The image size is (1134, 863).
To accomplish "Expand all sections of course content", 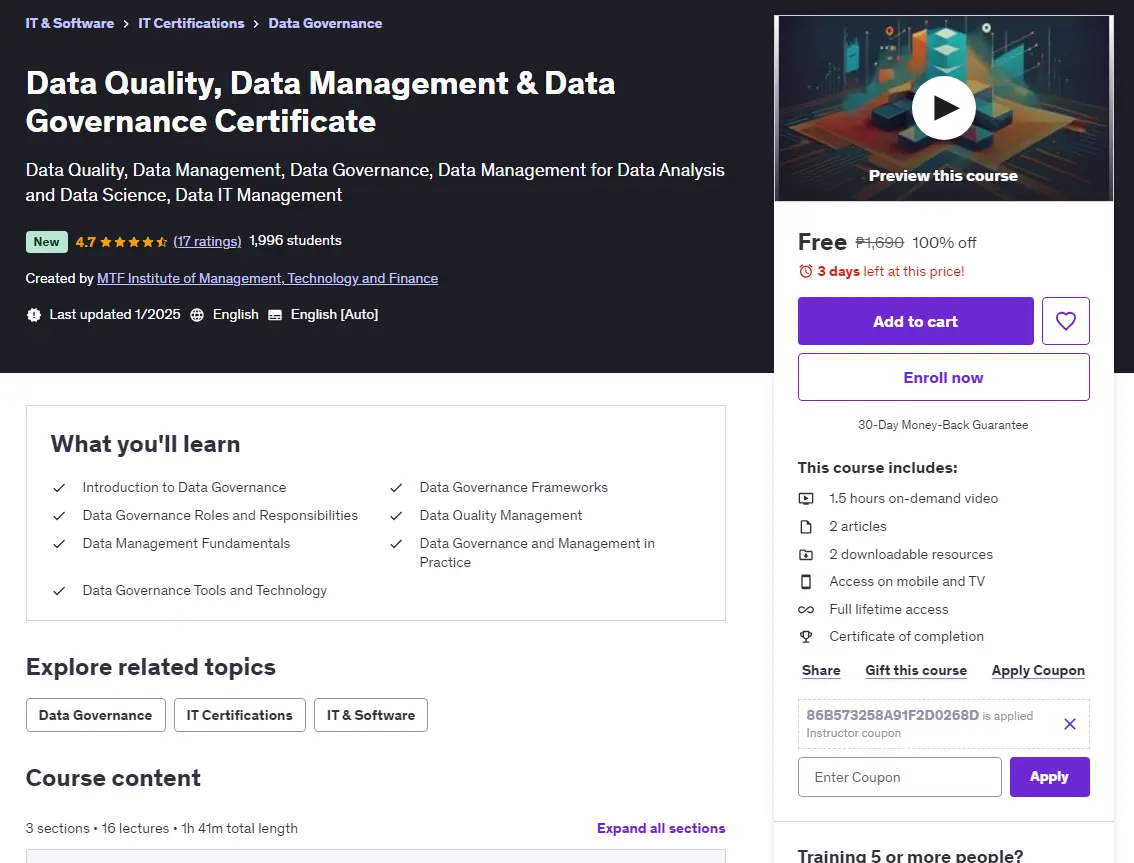I will tap(661, 828).
